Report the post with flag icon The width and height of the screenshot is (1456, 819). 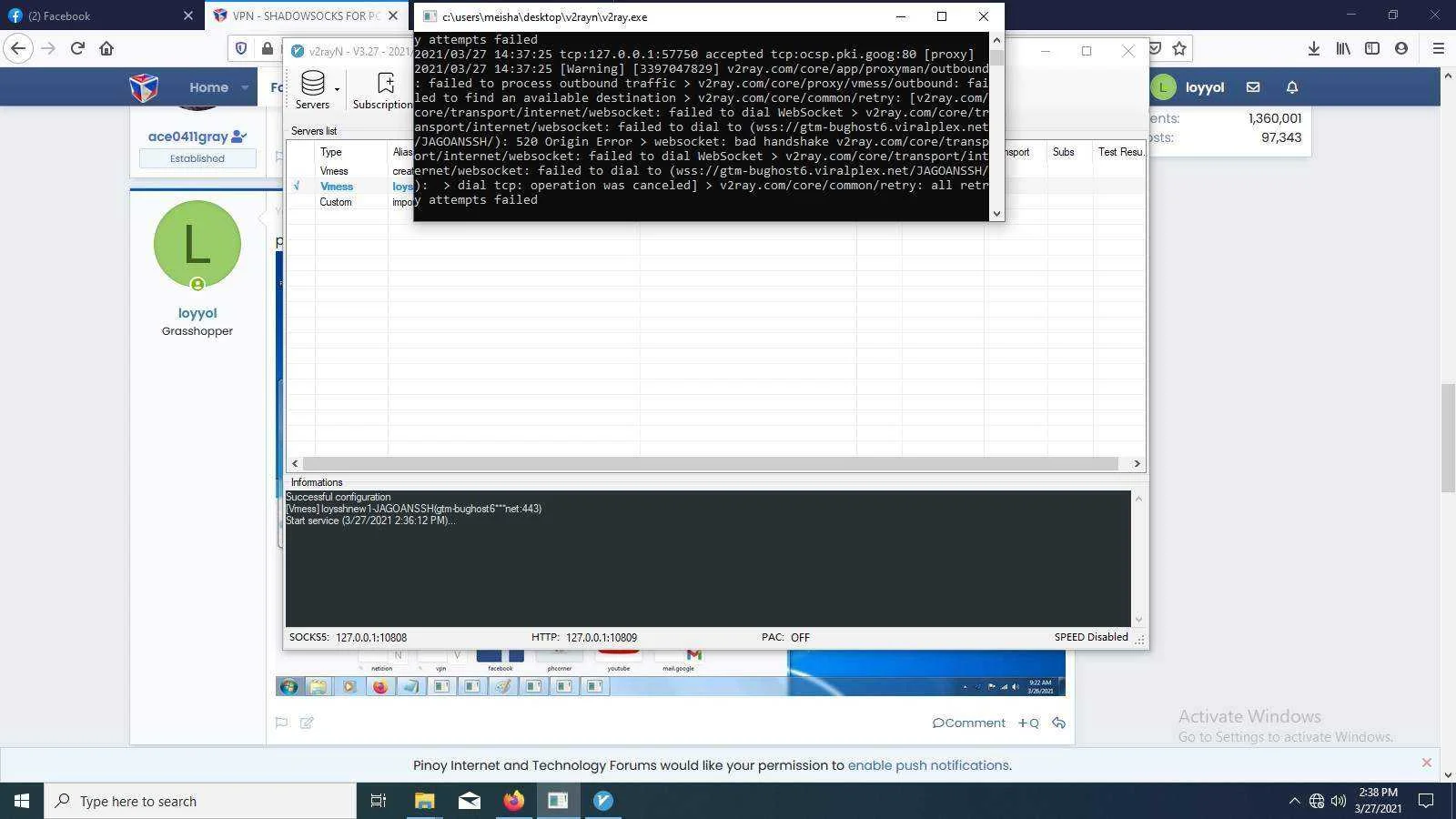281,723
